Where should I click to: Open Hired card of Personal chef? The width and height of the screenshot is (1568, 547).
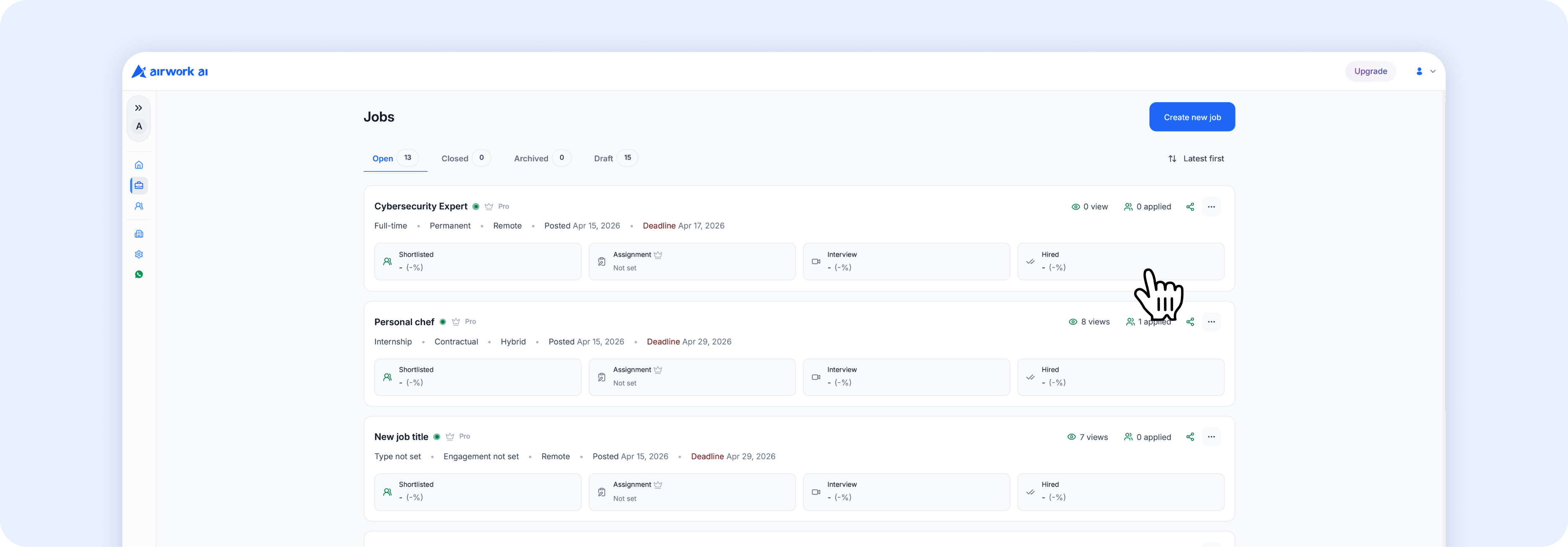(1121, 377)
